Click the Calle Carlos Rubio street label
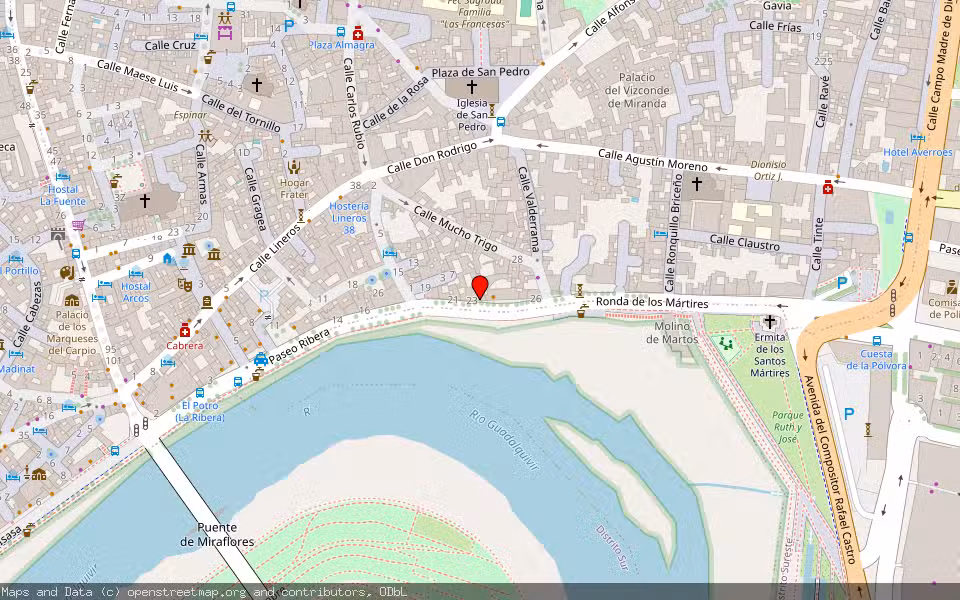Screen dimensions: 960x600 tap(354, 103)
